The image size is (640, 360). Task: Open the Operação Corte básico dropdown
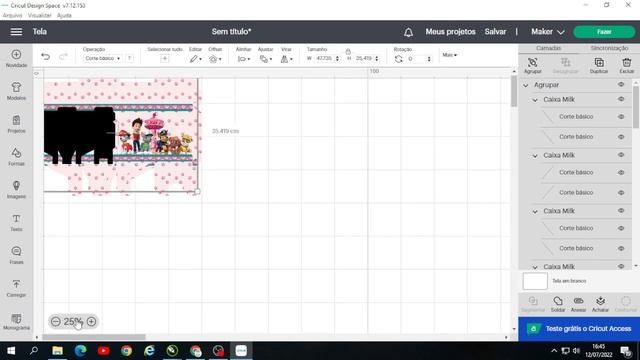pyautogui.click(x=102, y=58)
